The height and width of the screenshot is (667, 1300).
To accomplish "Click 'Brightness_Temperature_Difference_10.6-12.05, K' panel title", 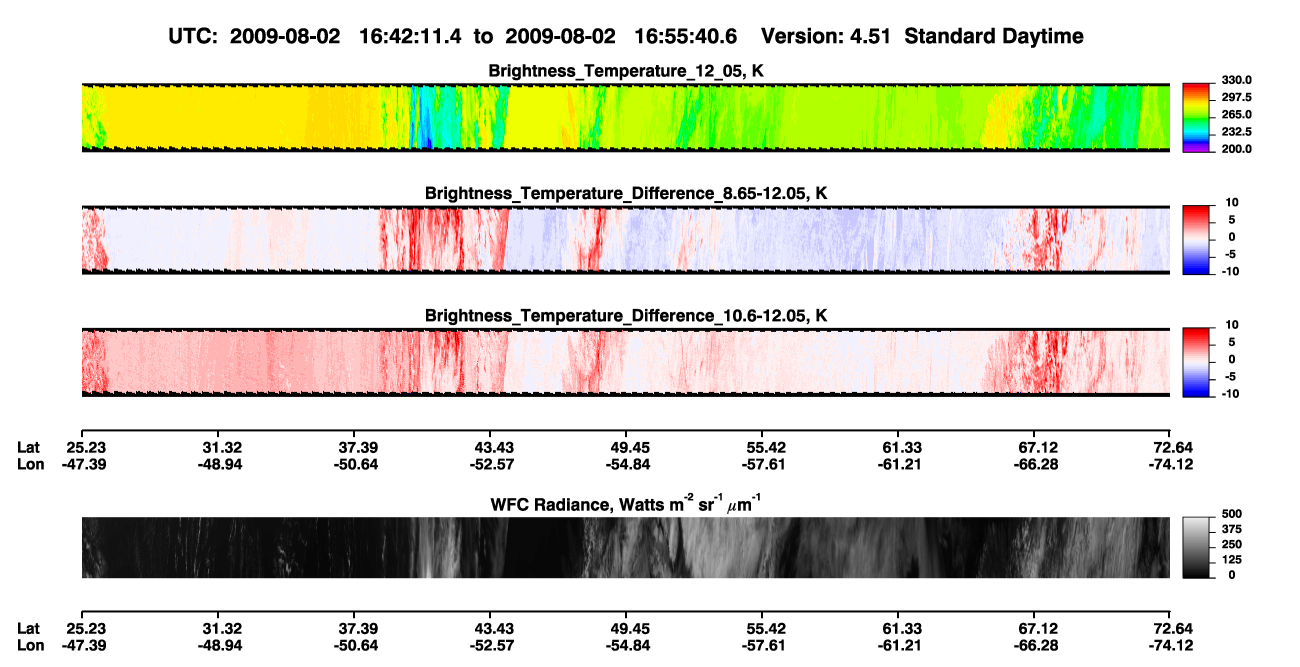I will tap(627, 316).
